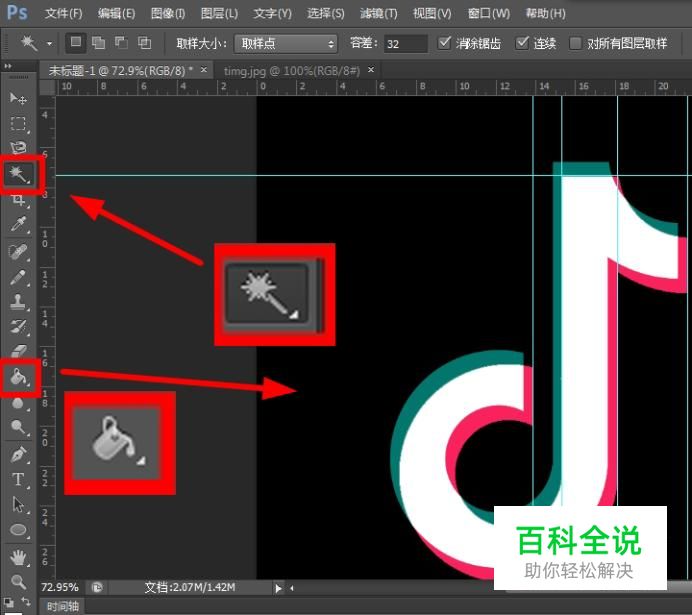Screen dimensions: 692x615
Task: Select the Move tool
Action: [18, 98]
